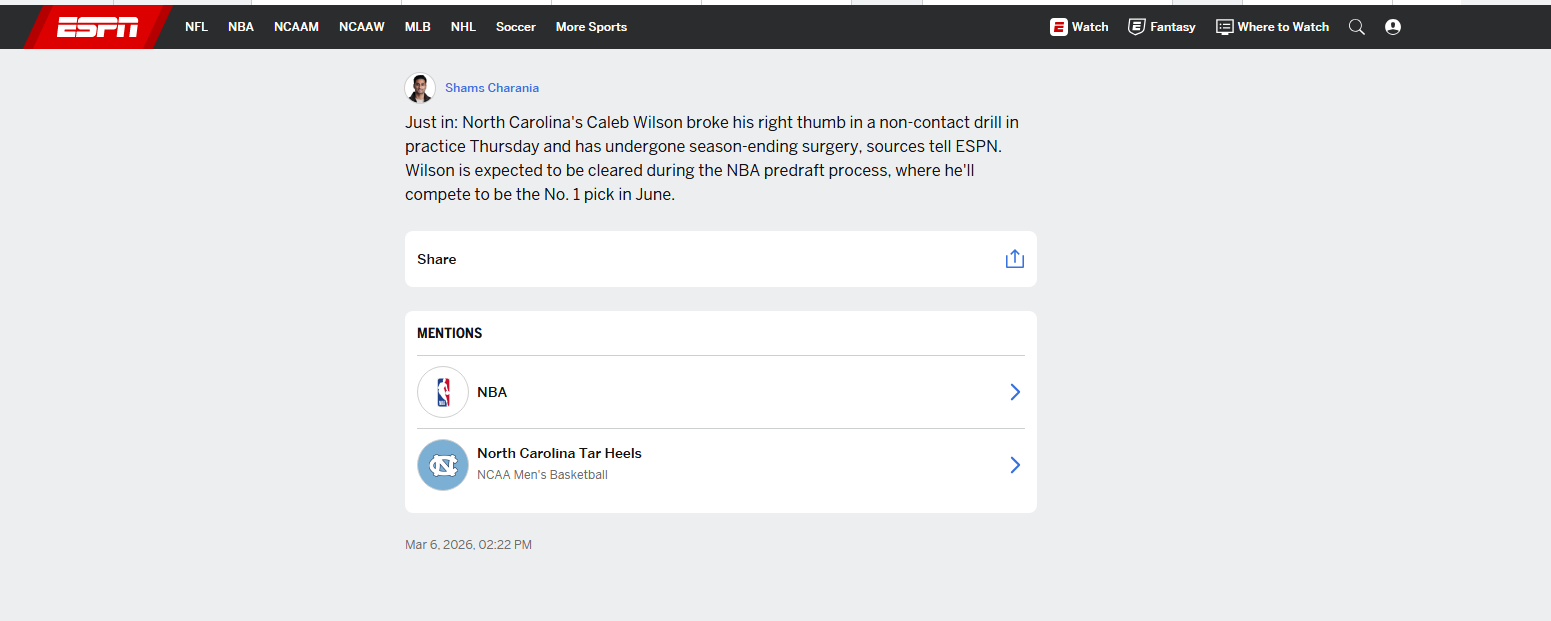Image resolution: width=1551 pixels, height=621 pixels.
Task: Select the NCAAM menu item
Action: pyautogui.click(x=296, y=27)
